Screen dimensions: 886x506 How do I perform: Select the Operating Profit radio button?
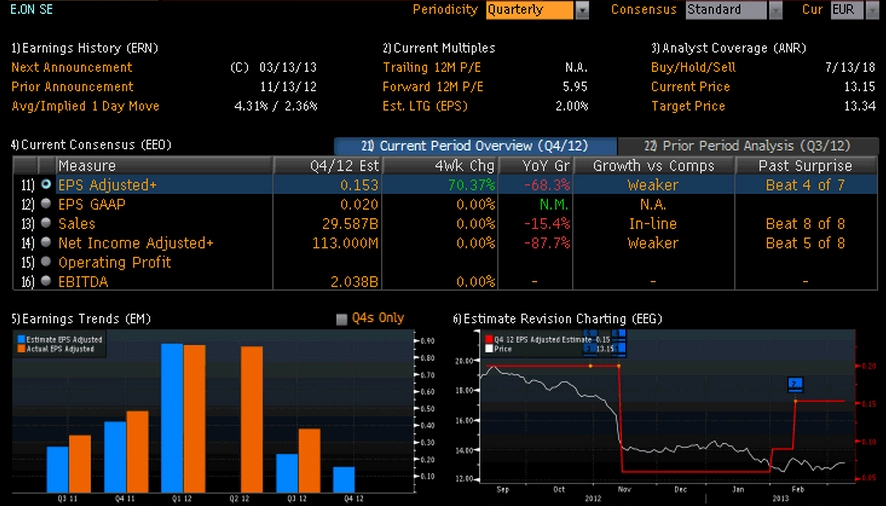[x=46, y=261]
